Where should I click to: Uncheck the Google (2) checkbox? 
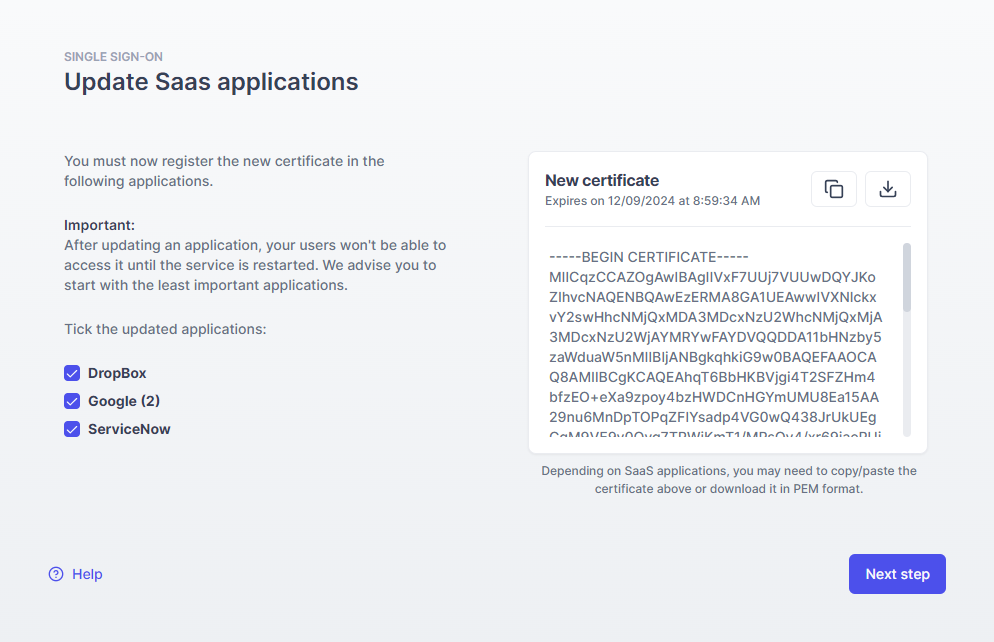(72, 401)
